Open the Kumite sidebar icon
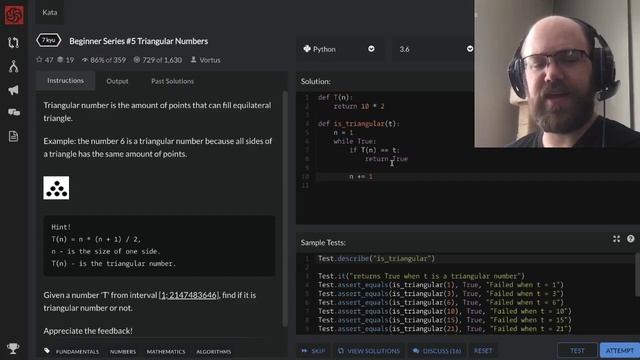Viewport: 640px width, 360px height. point(13,66)
